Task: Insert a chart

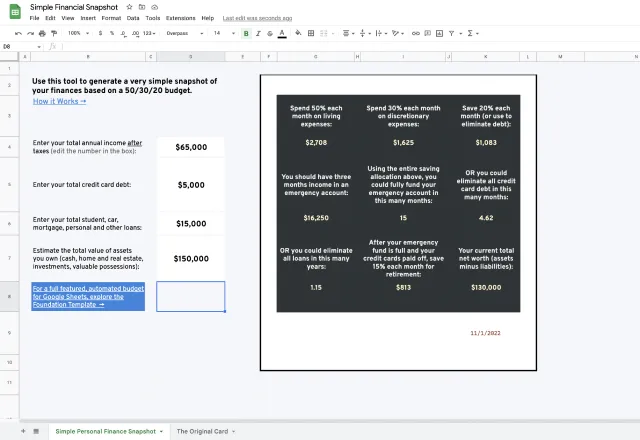Action: point(439,33)
